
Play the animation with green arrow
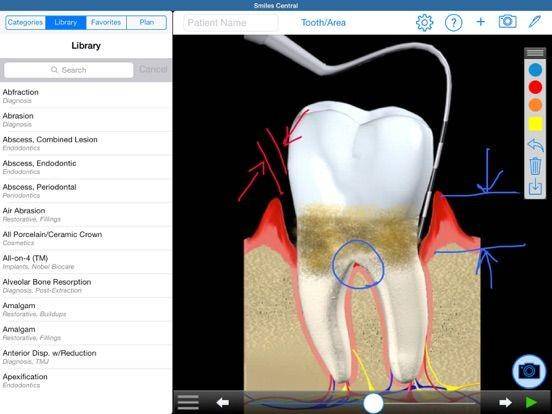click(531, 402)
